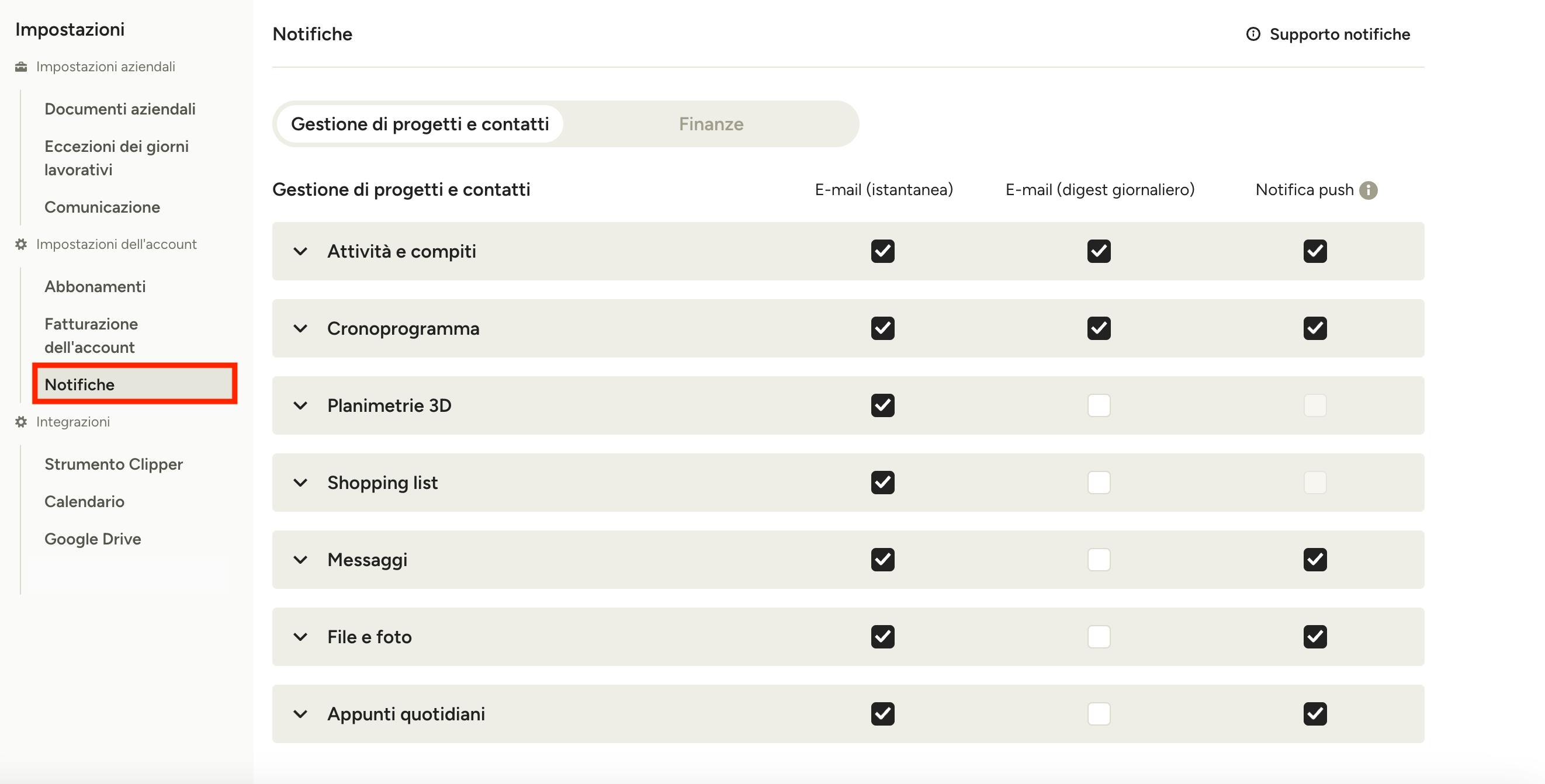Expand the Attività e compiti row

point(300,251)
